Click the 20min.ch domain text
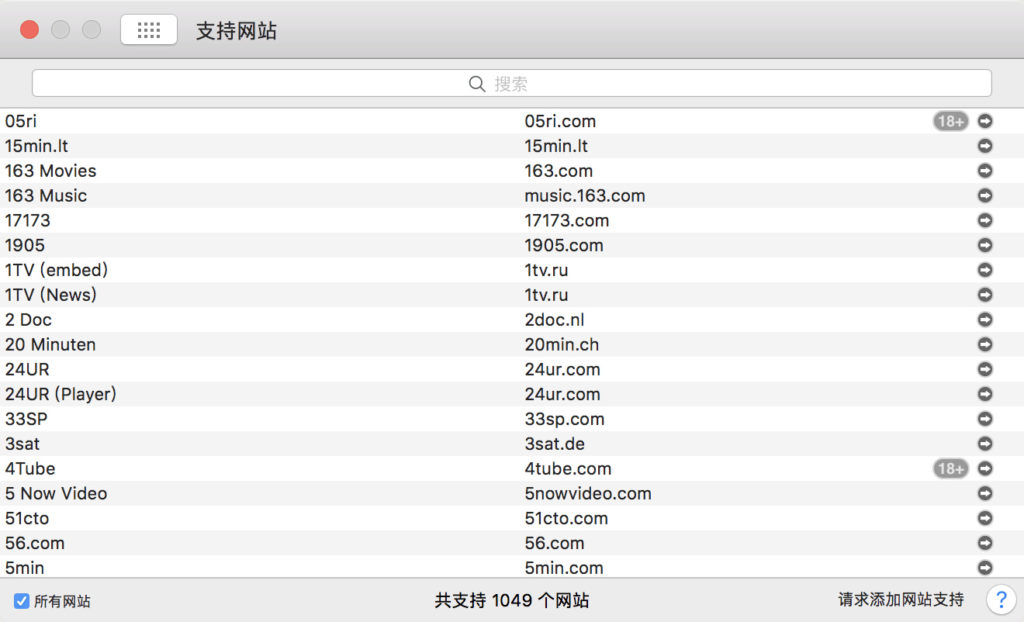1024x622 pixels. 562,344
